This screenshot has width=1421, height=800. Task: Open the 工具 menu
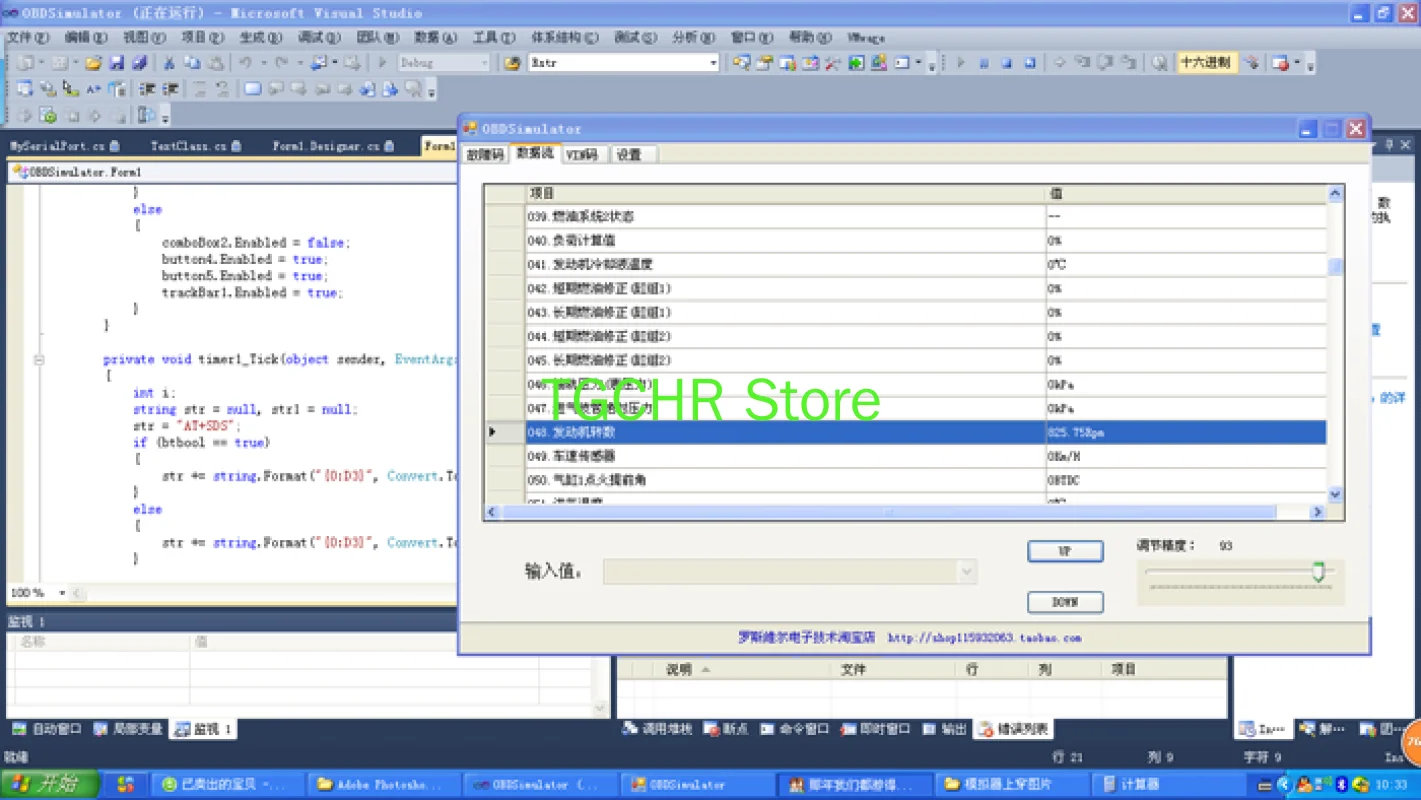click(492, 38)
